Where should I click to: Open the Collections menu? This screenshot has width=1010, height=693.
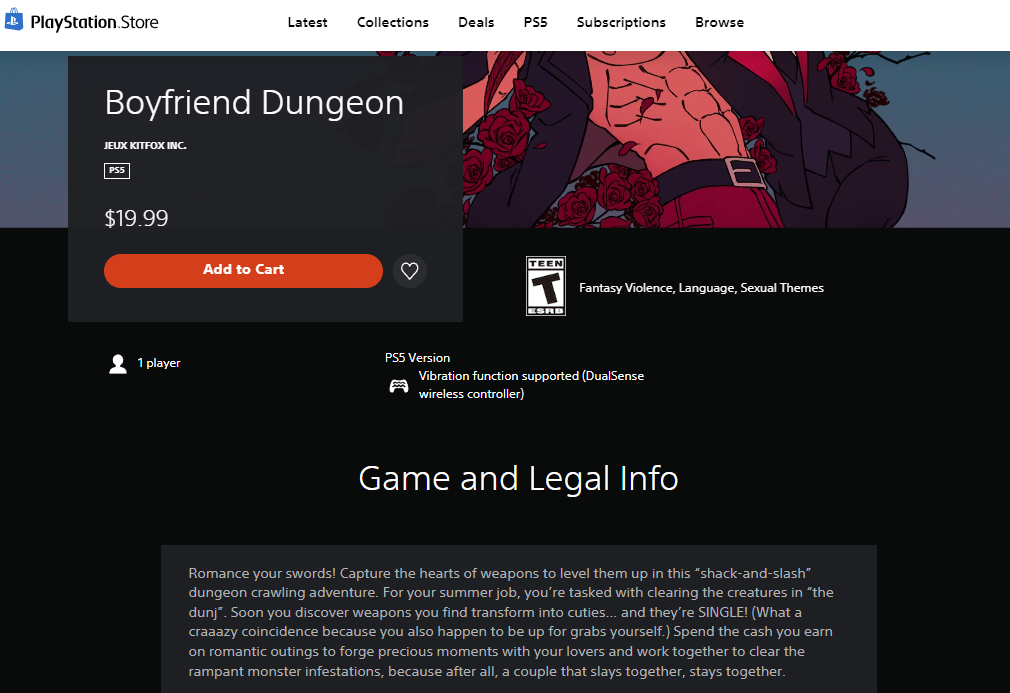pyautogui.click(x=393, y=23)
